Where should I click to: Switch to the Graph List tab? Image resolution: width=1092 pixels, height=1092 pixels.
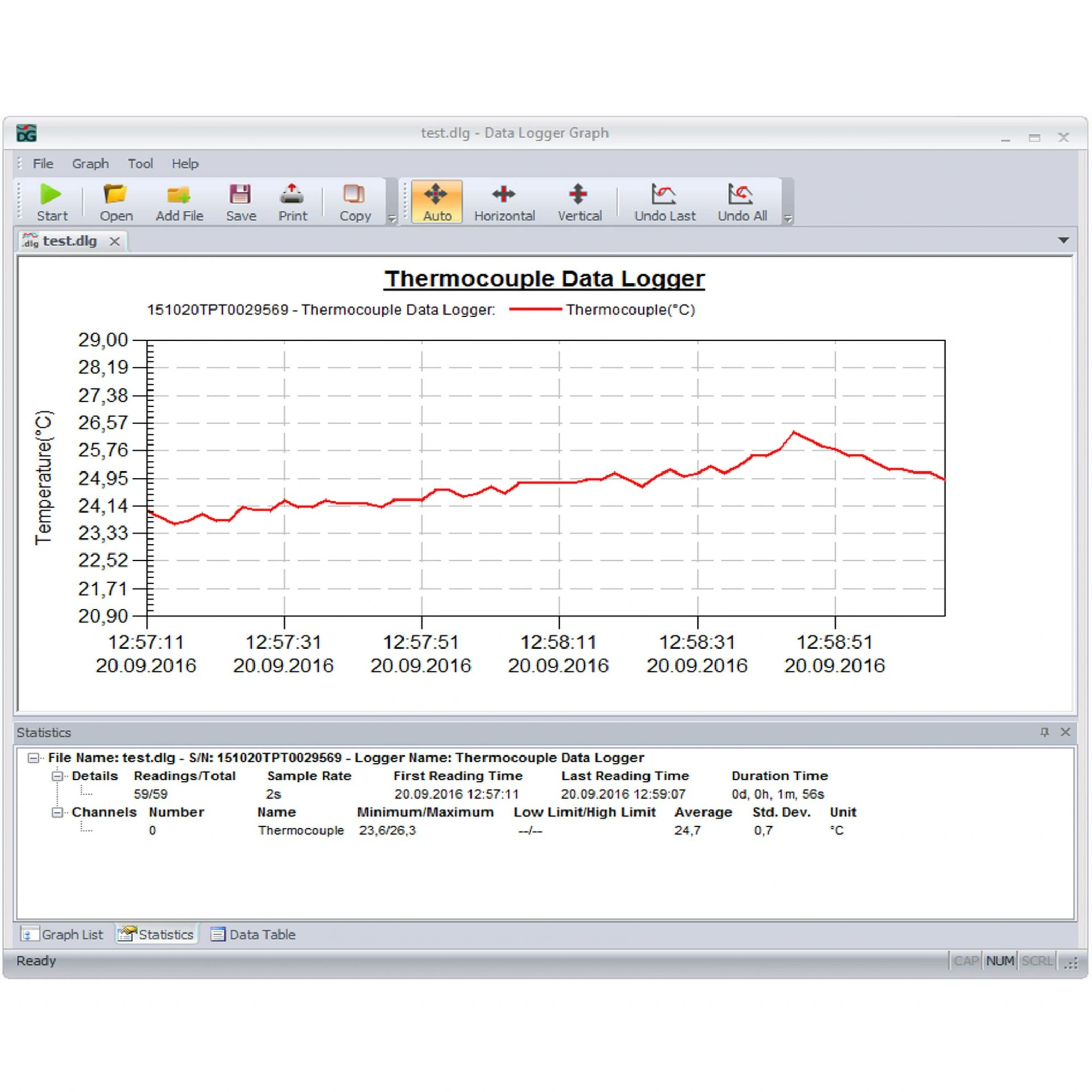point(62,934)
